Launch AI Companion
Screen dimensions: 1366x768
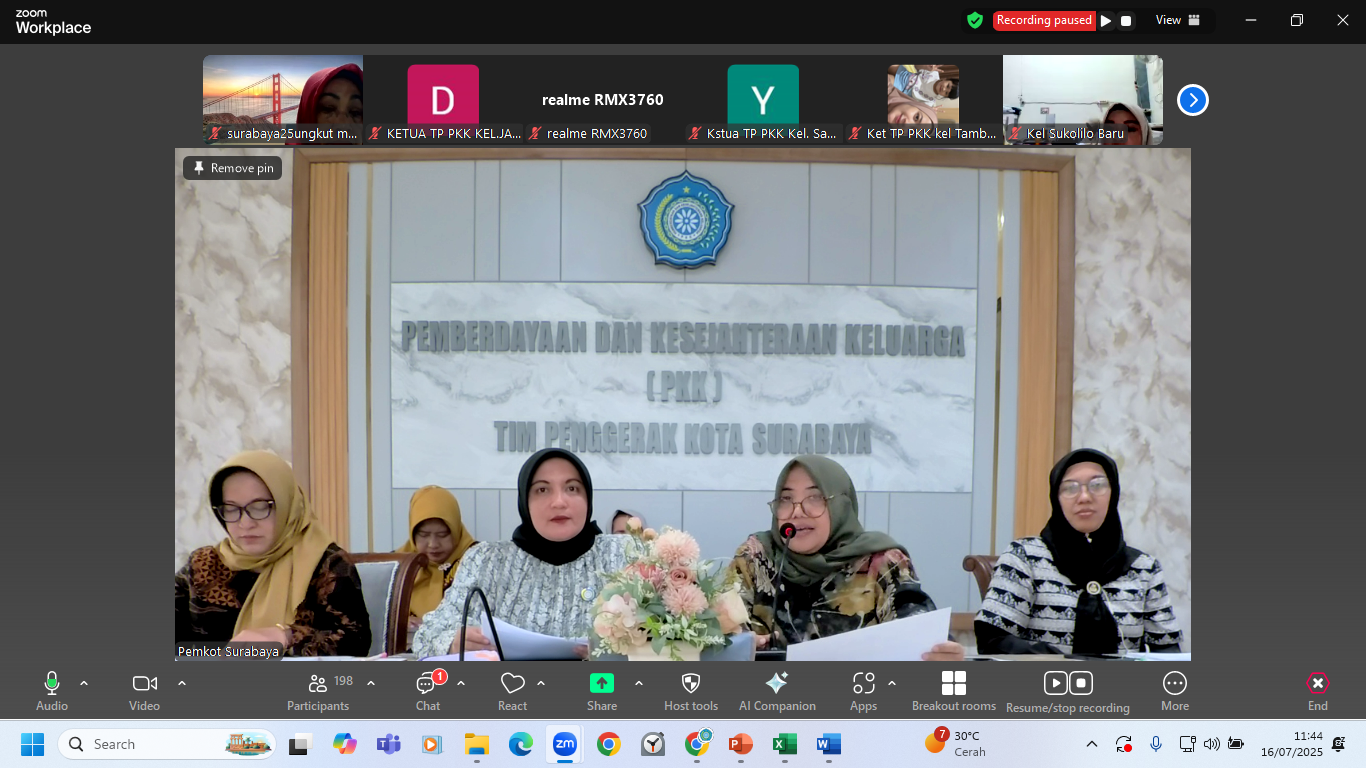click(x=777, y=691)
